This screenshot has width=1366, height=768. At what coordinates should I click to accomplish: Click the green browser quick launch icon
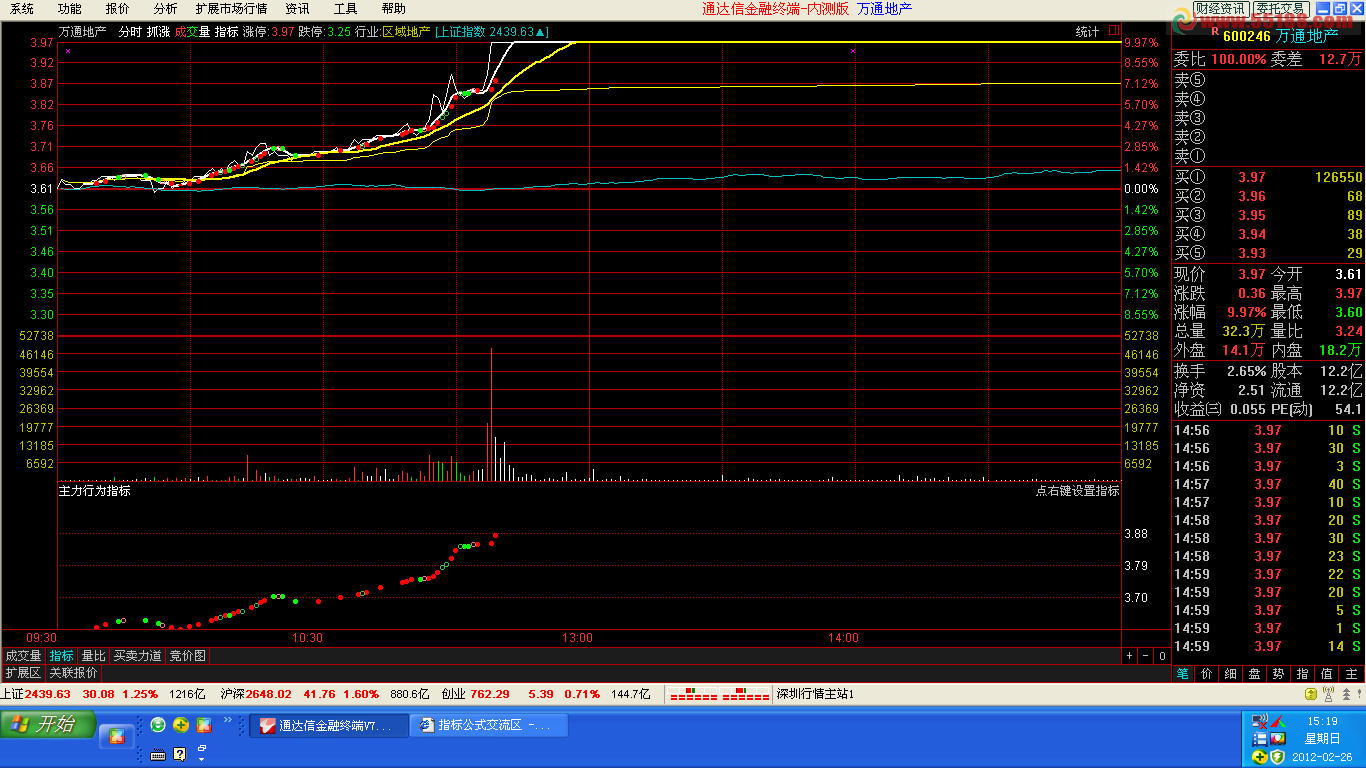(157, 725)
